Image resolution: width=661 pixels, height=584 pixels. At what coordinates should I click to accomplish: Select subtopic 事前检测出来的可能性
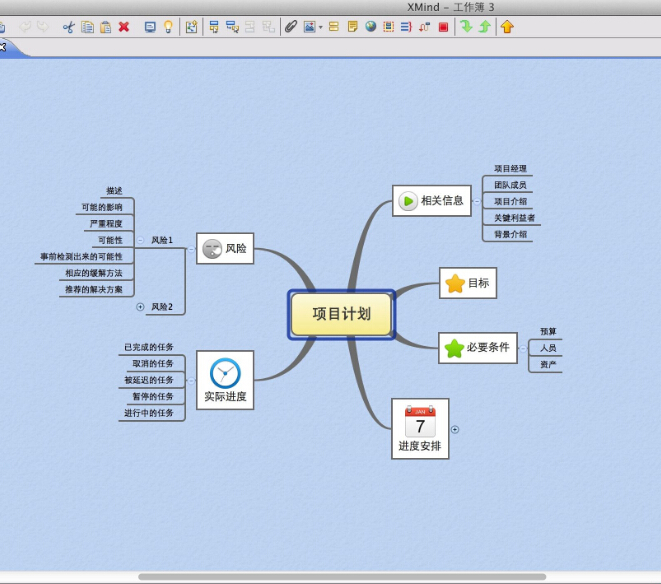(81, 256)
